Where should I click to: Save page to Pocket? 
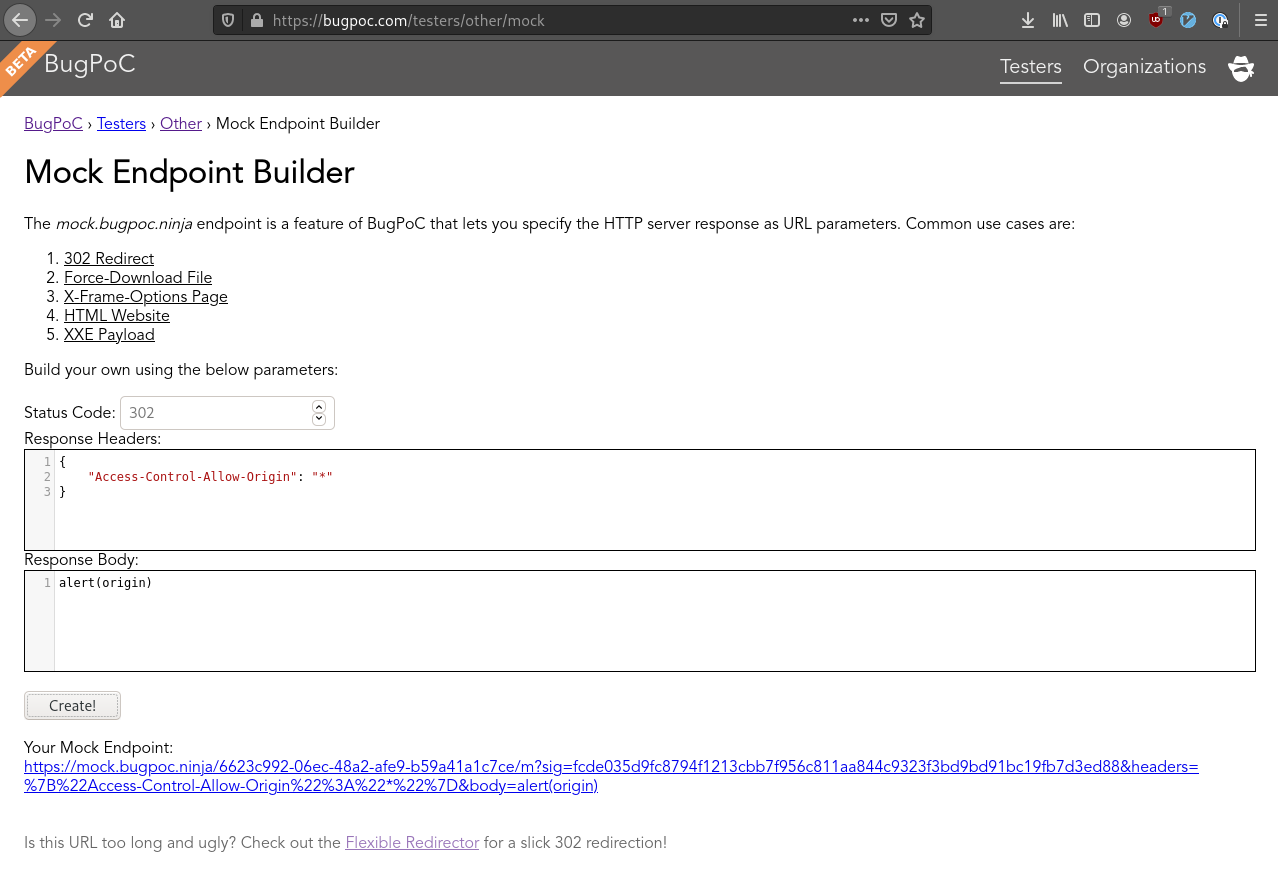(888, 20)
